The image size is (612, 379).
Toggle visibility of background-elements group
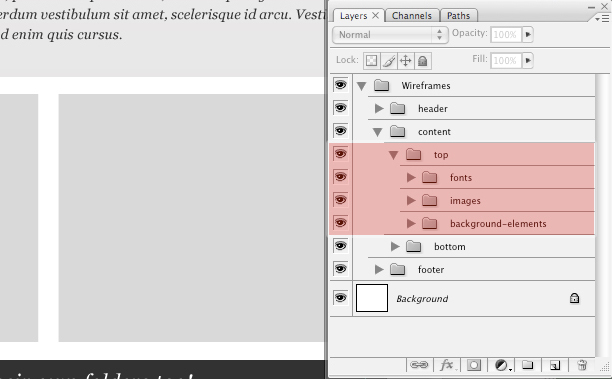pyautogui.click(x=340, y=223)
